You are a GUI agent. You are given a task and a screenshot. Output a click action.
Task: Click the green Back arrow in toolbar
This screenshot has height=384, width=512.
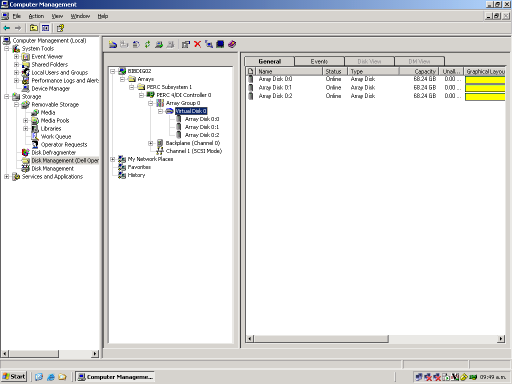(x=7, y=28)
